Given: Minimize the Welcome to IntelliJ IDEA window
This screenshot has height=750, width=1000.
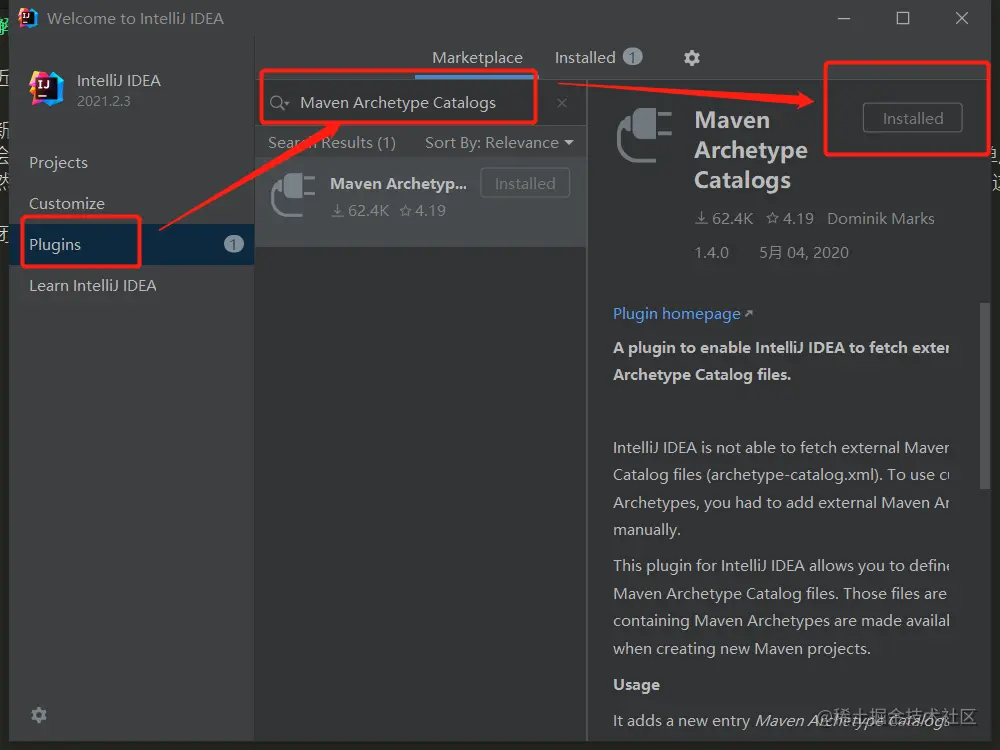Looking at the screenshot, I should [x=844, y=18].
